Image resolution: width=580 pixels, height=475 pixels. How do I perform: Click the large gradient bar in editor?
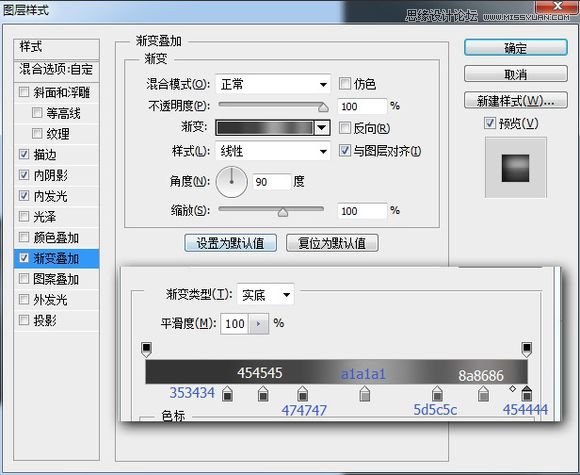pos(336,372)
